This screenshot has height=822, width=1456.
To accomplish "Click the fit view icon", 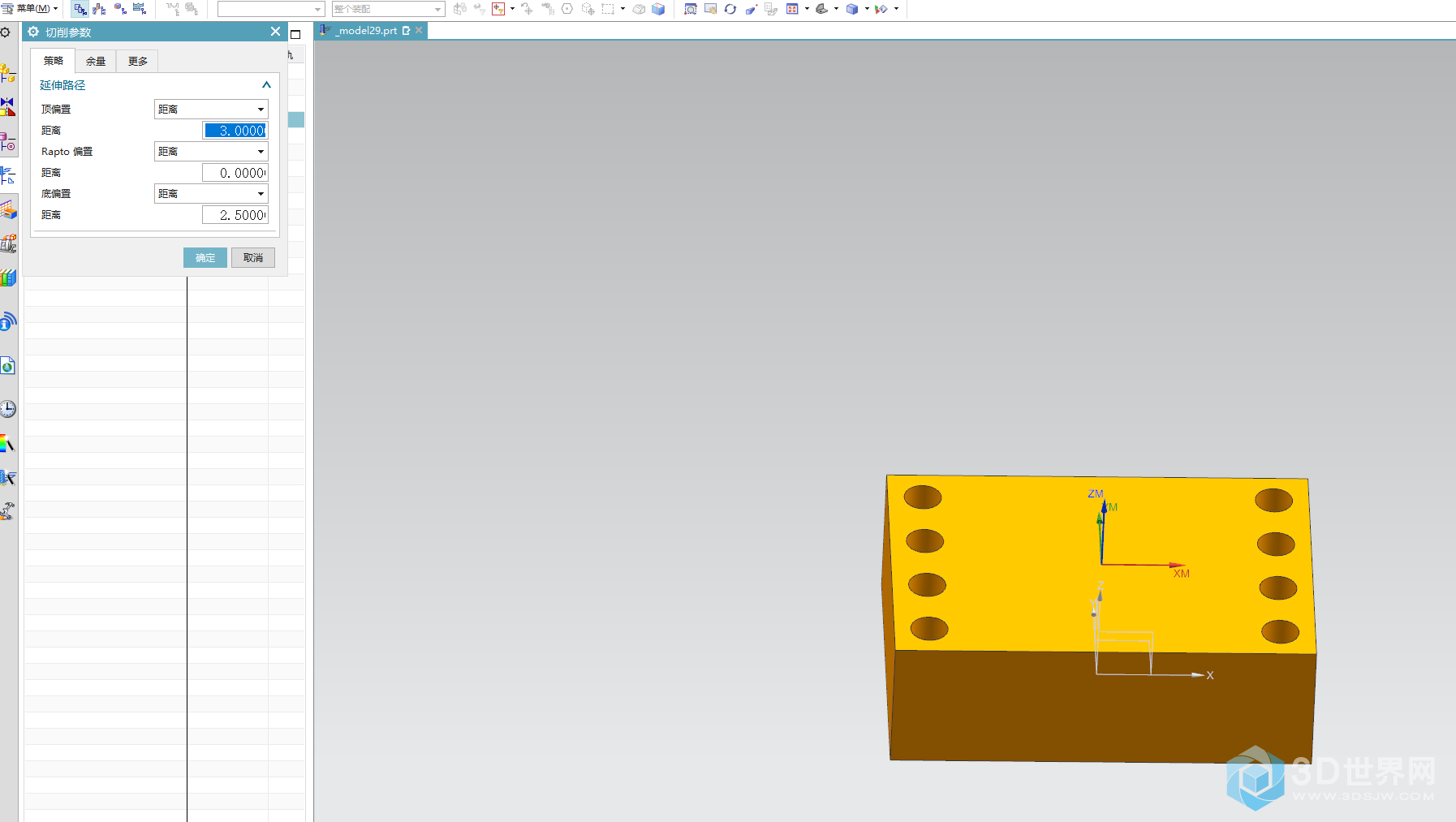I will [792, 9].
